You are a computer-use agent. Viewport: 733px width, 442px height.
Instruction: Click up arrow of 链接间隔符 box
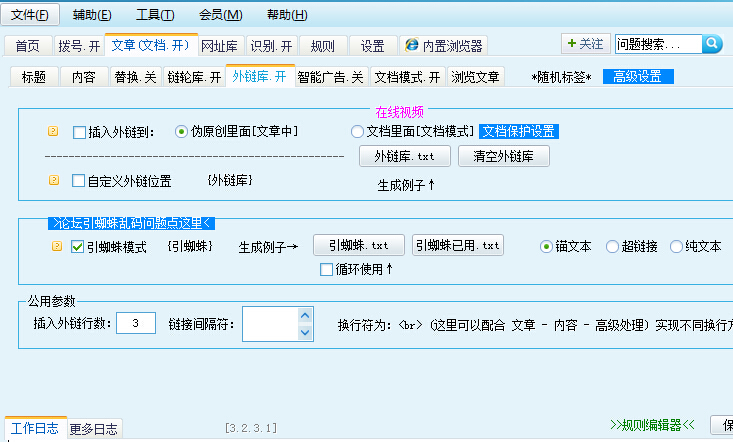(305, 316)
